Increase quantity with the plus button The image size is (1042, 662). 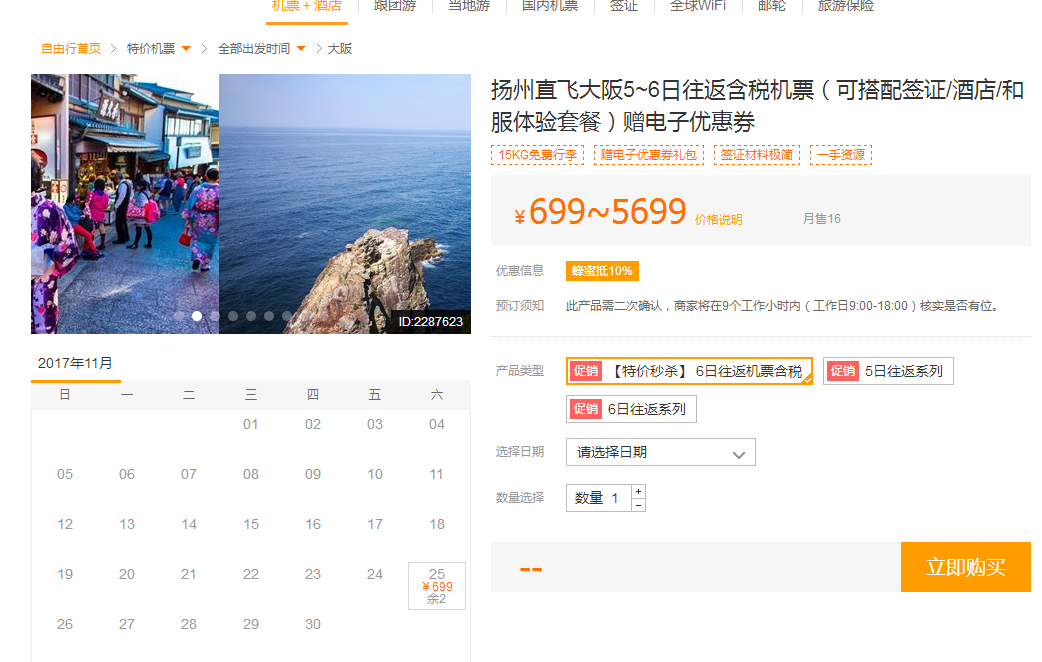638,491
